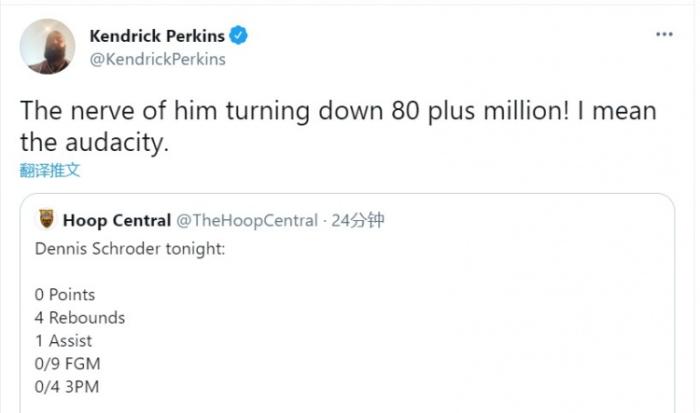Translate the tweet via 翻译推文
Image resolution: width=700 pixels, height=413 pixels.
click(50, 170)
